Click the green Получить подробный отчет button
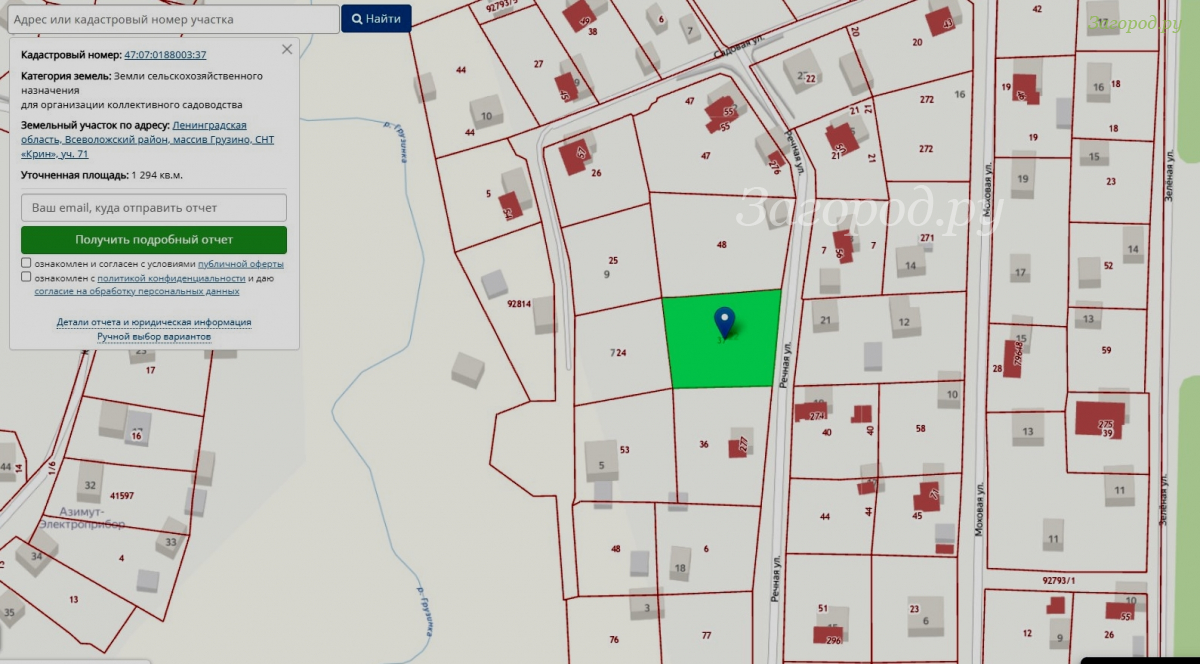 [x=154, y=240]
